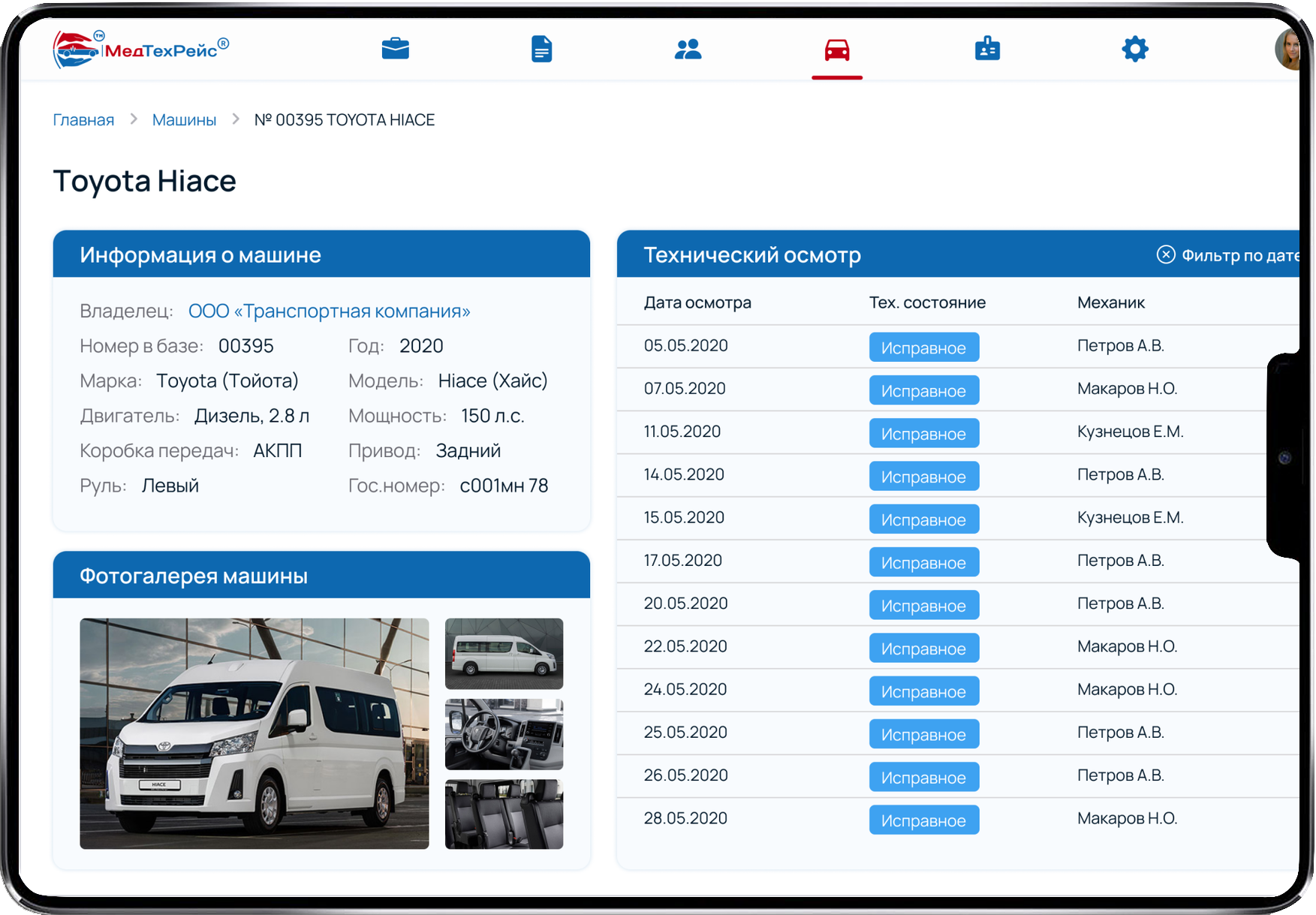Screen dimensions: 1316x915
Task: Open the dashboard interior thumbnail
Action: tap(503, 734)
